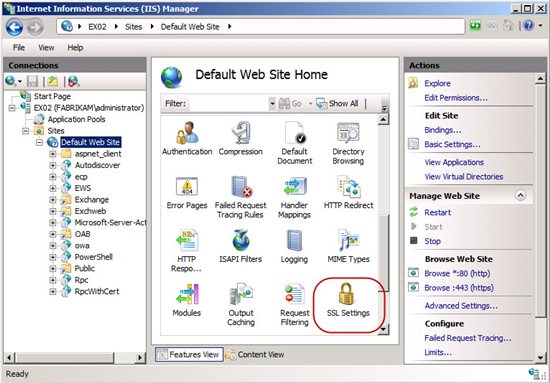Screen dimensions: 550x383
Task: Expand the ecp node
Action: (x=53, y=177)
